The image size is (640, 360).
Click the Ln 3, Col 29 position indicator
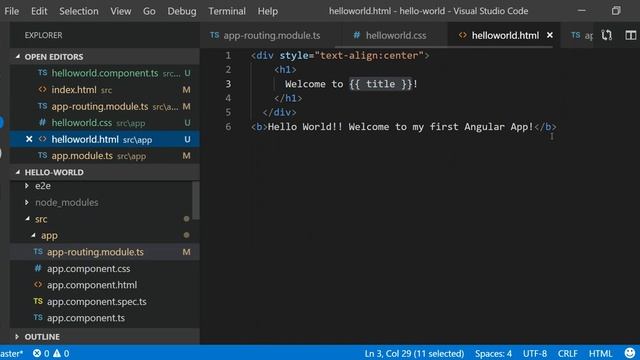point(414,353)
